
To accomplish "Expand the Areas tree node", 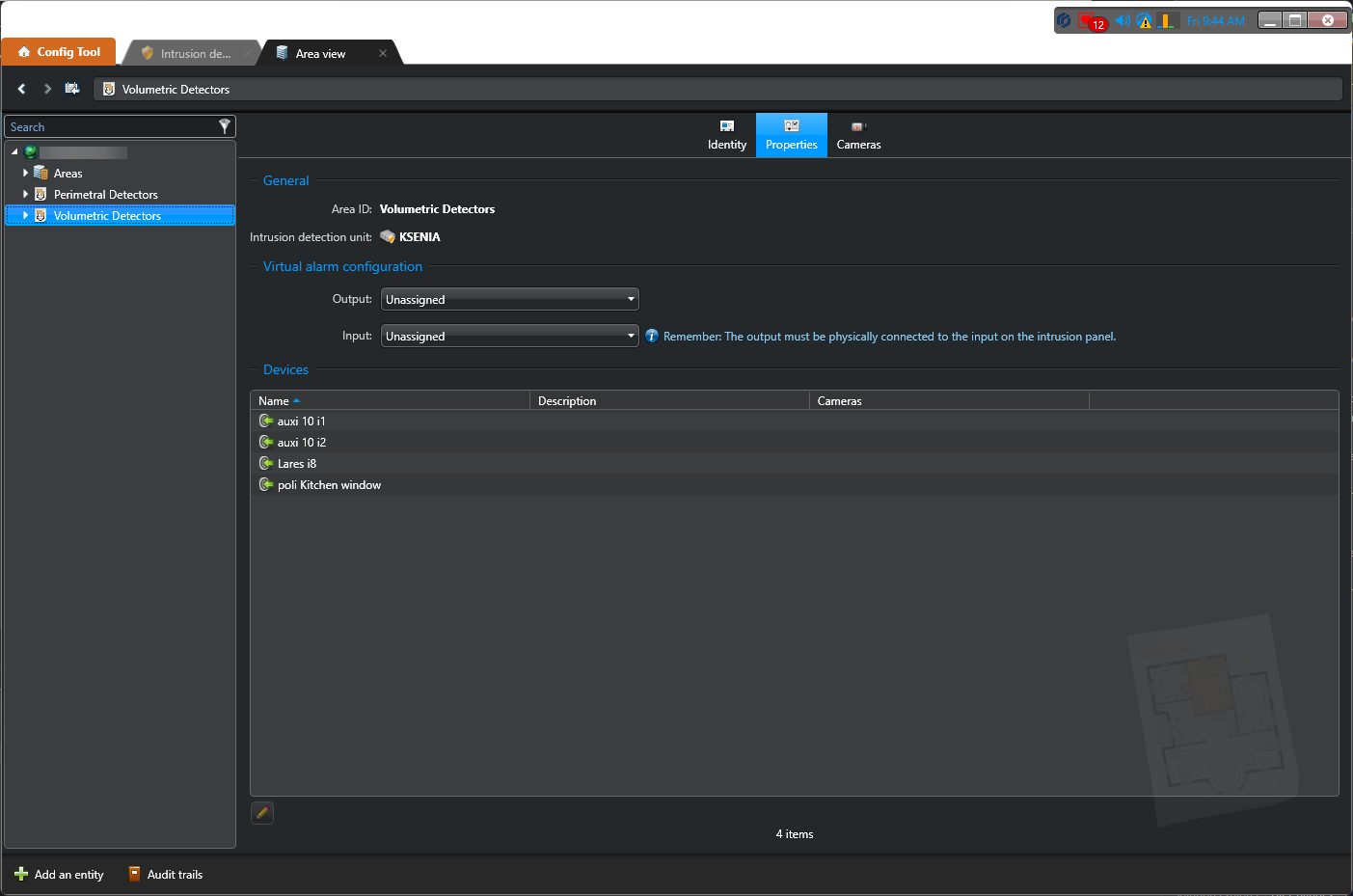I will click(x=25, y=174).
